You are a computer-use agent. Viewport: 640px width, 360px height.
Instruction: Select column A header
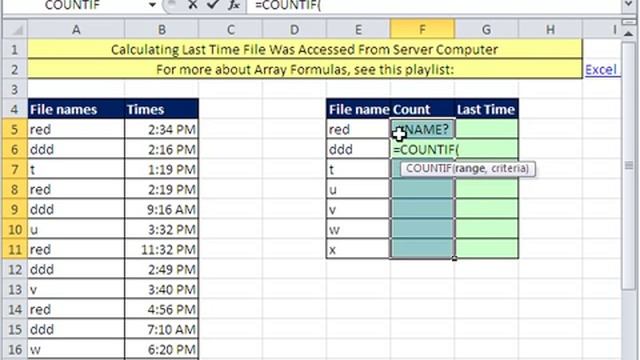tap(76, 29)
